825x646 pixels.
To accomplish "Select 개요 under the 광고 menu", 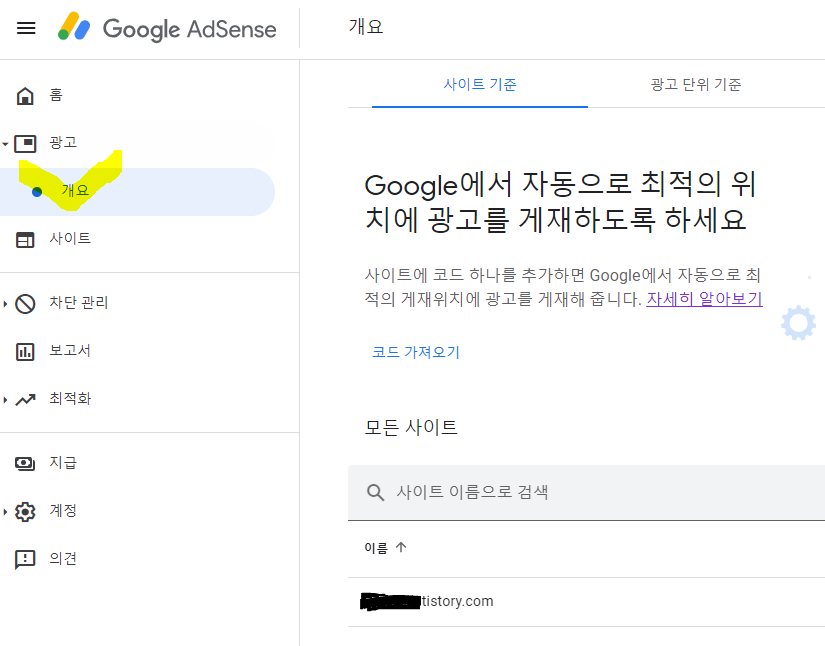I will [137, 191].
